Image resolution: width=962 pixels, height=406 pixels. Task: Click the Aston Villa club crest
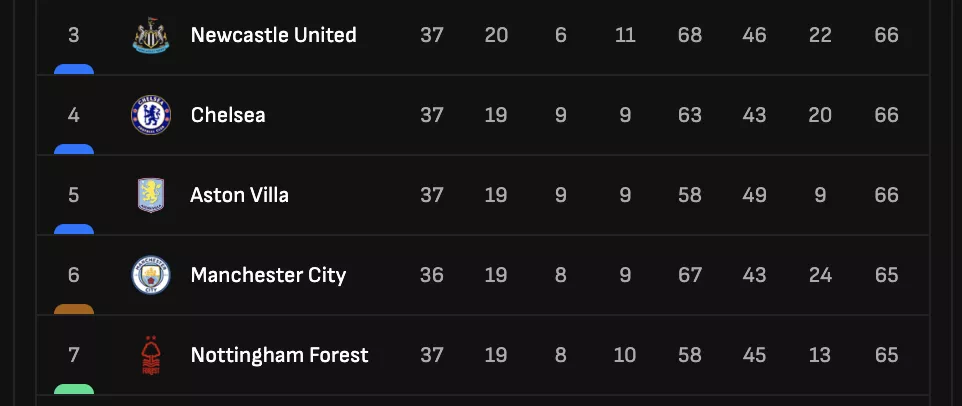[151, 195]
